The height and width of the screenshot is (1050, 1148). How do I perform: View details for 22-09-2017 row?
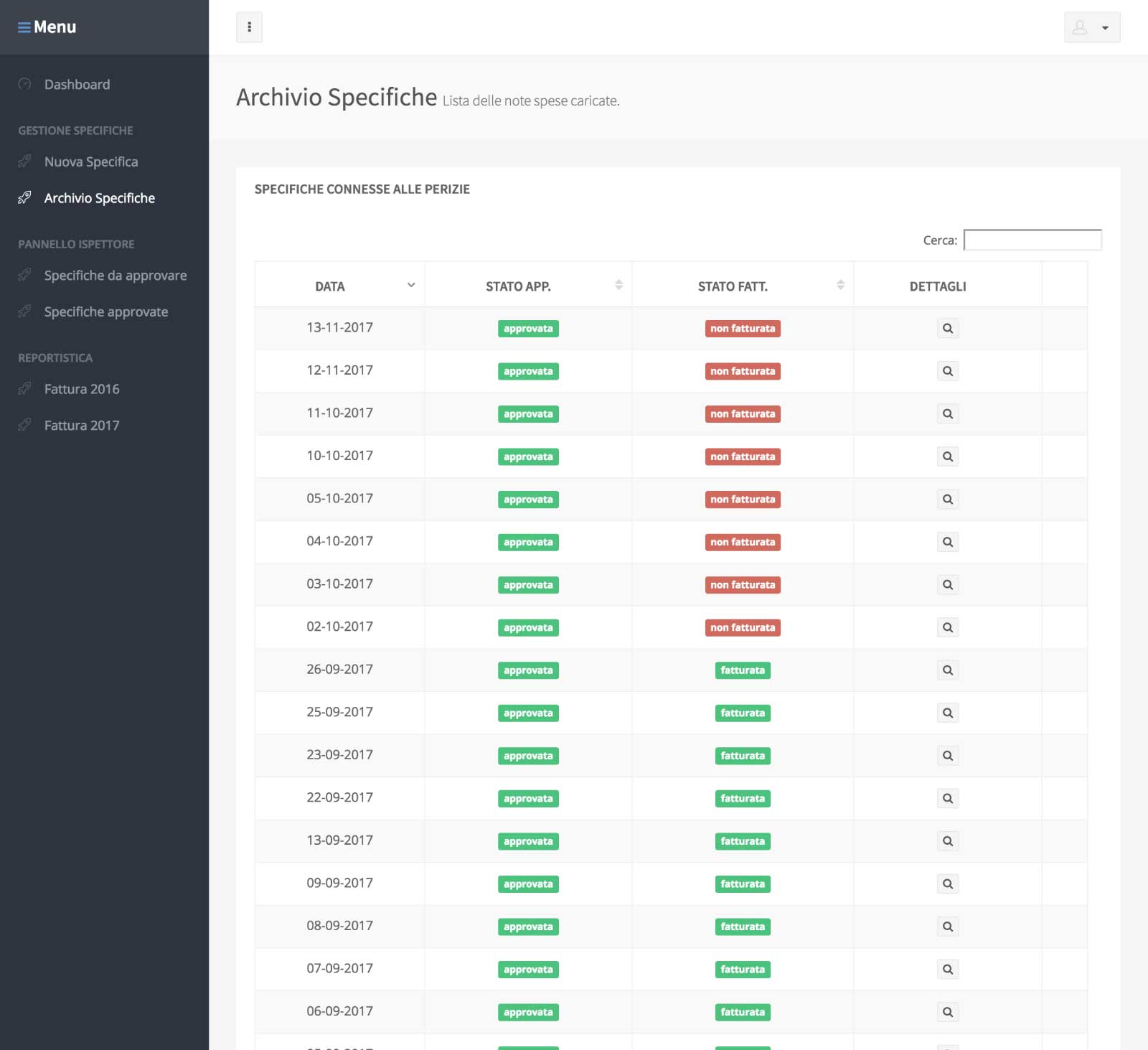[x=948, y=798]
